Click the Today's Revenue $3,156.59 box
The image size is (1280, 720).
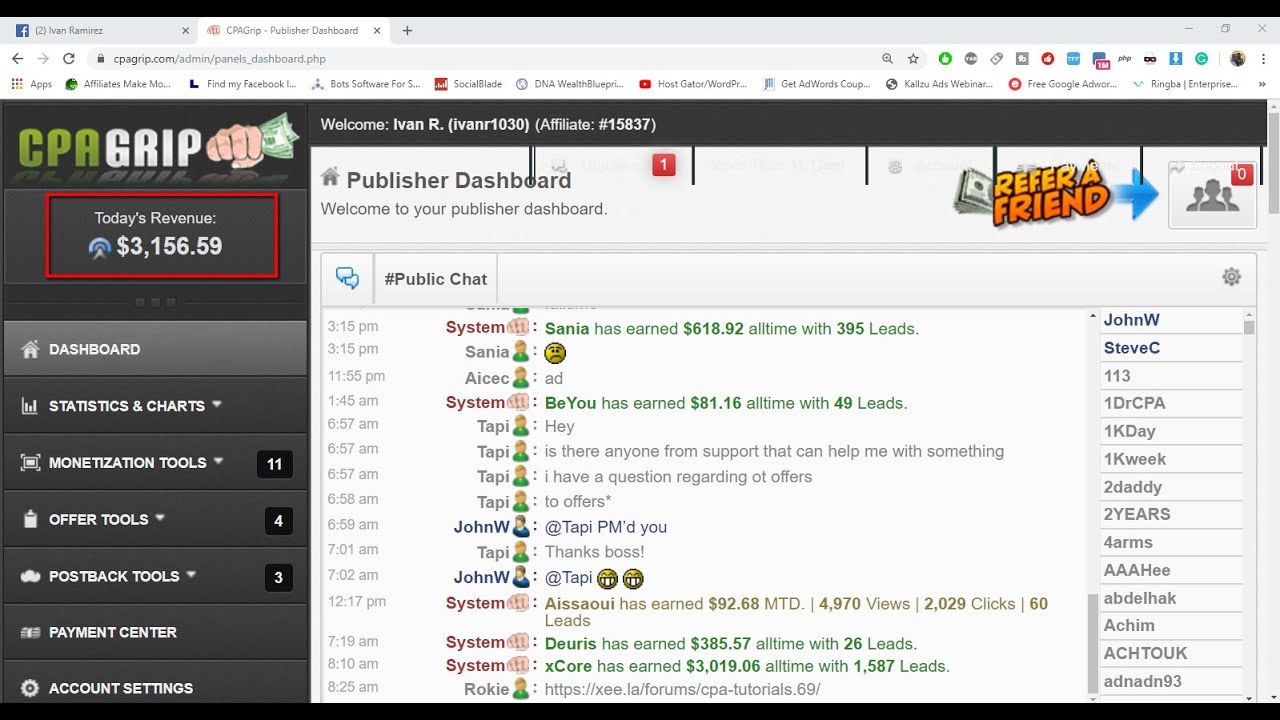click(161, 236)
